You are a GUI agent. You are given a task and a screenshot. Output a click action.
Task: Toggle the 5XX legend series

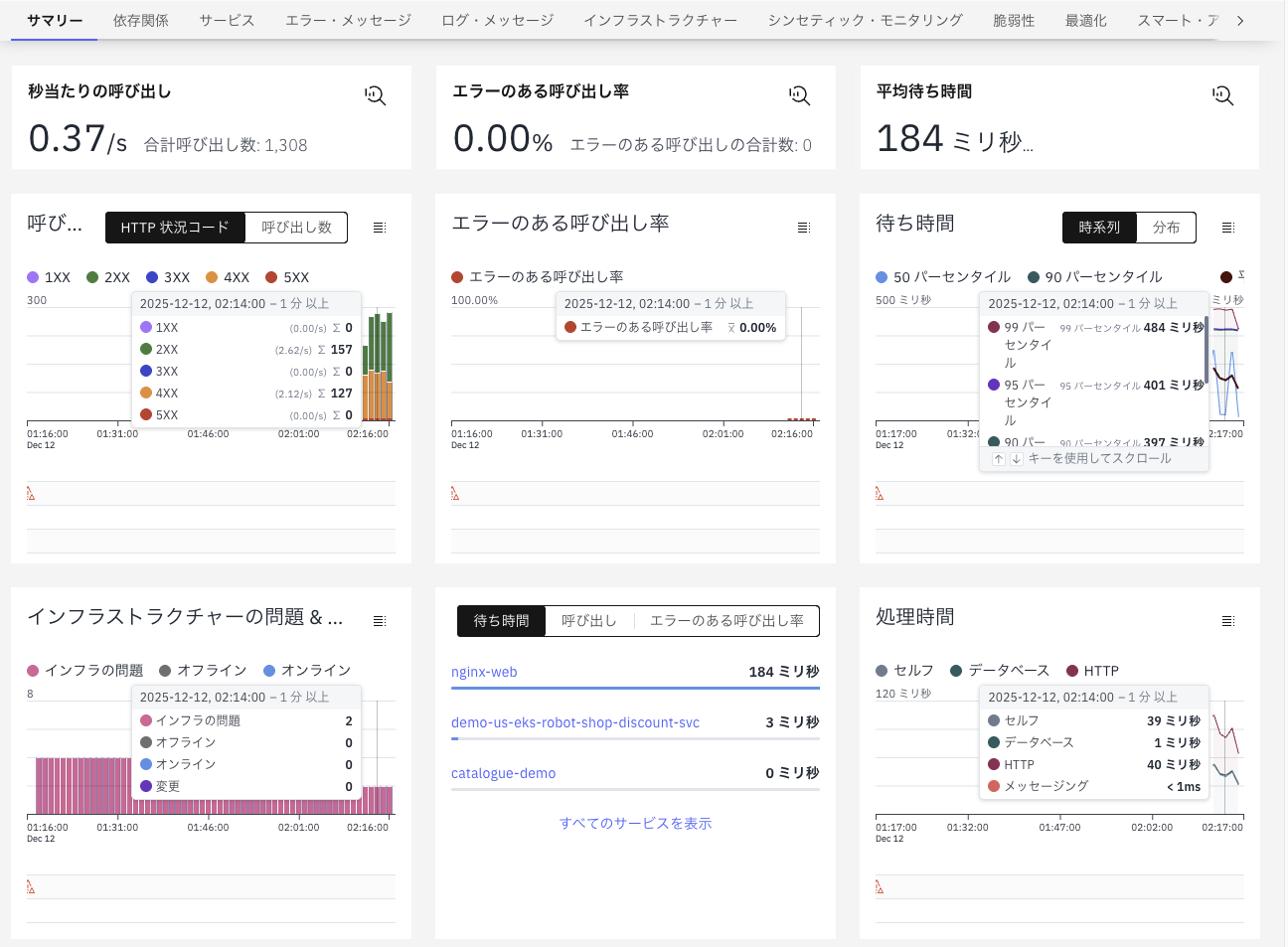(287, 277)
